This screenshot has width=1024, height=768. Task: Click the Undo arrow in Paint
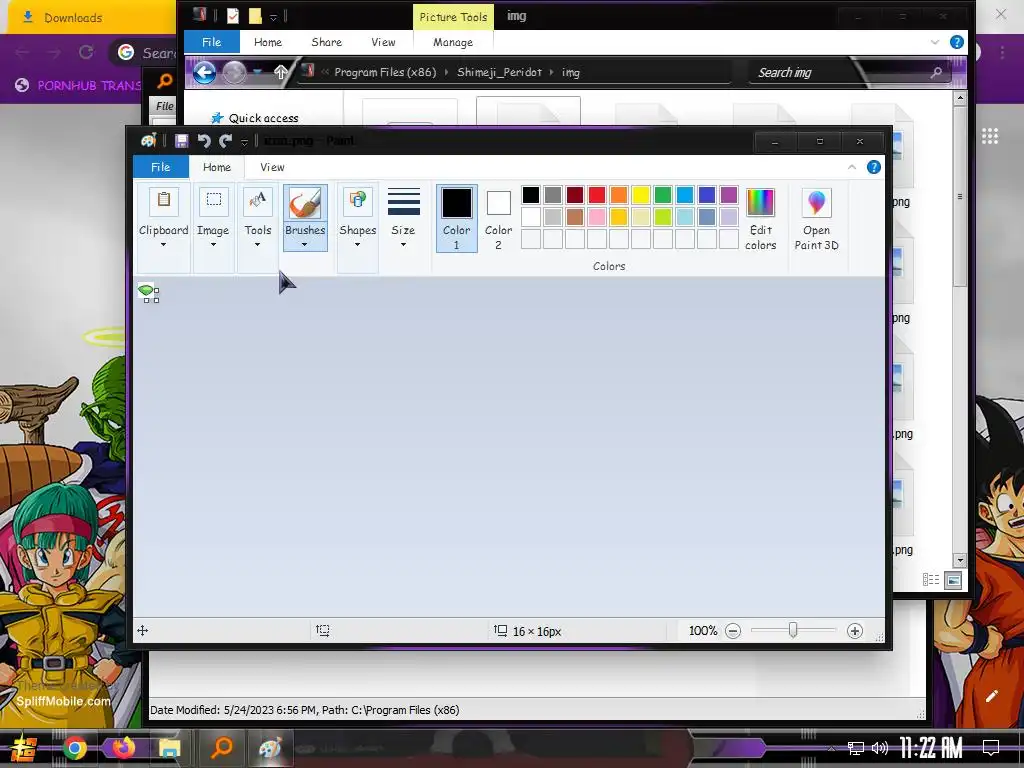204,140
